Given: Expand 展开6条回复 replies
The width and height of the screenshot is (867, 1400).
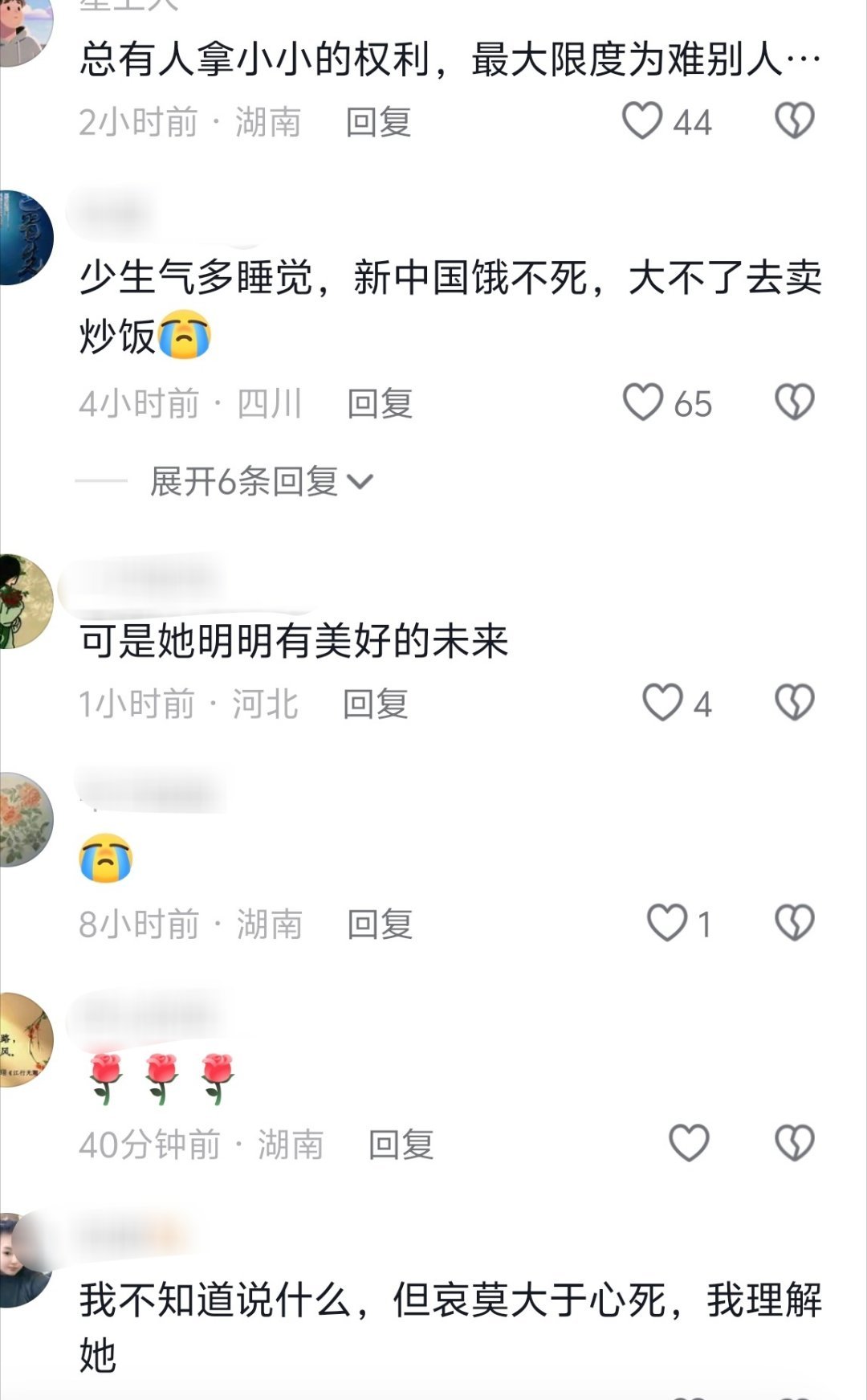Looking at the screenshot, I should coord(262,481).
